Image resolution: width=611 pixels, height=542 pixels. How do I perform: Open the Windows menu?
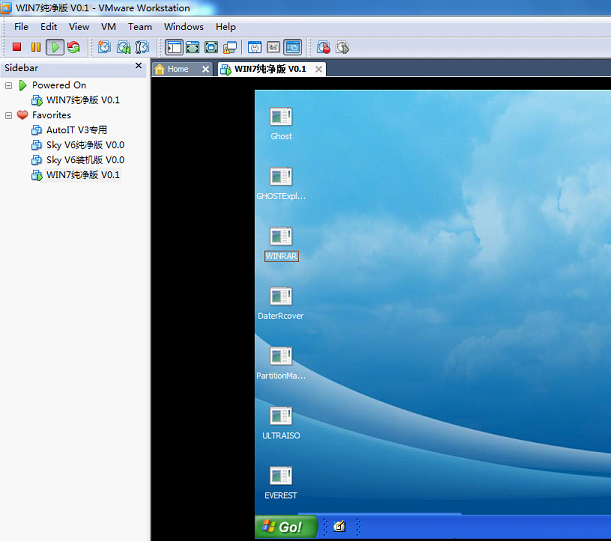coord(184,26)
